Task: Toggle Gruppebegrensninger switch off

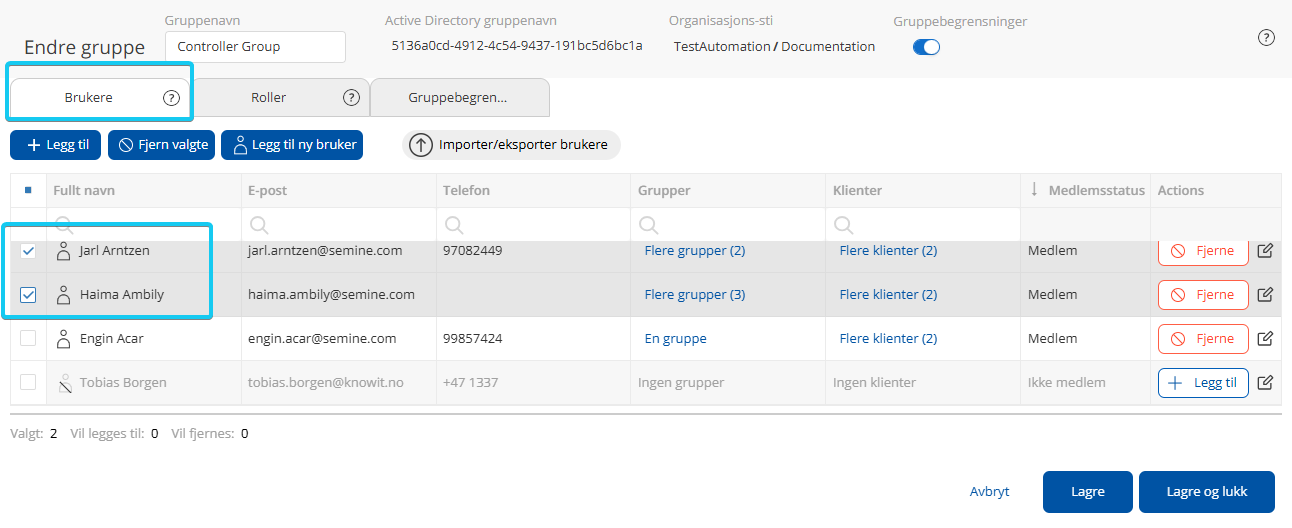Action: (x=926, y=47)
